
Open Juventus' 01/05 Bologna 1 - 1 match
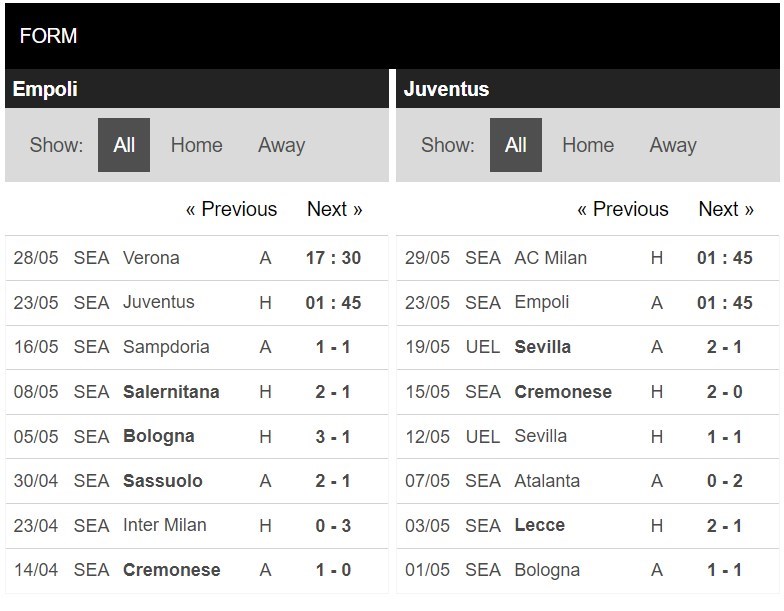click(588, 570)
